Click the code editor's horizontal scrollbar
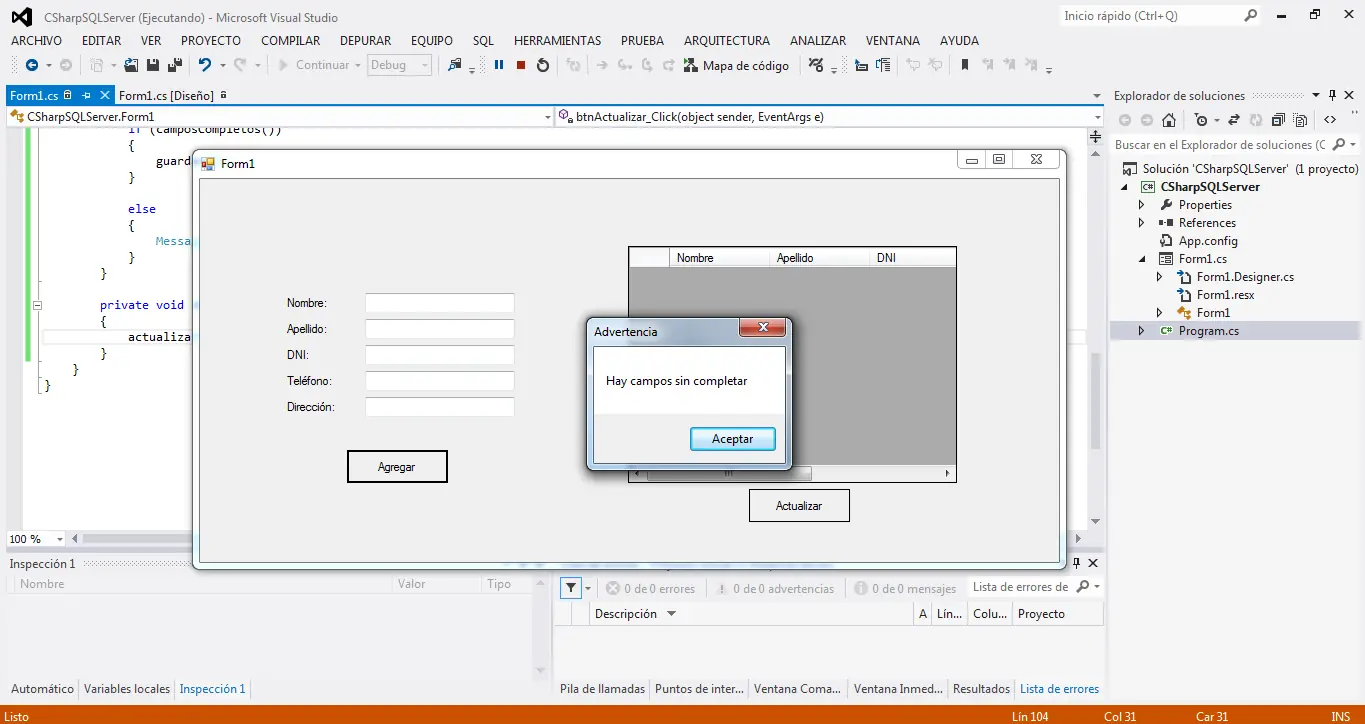 point(579,539)
